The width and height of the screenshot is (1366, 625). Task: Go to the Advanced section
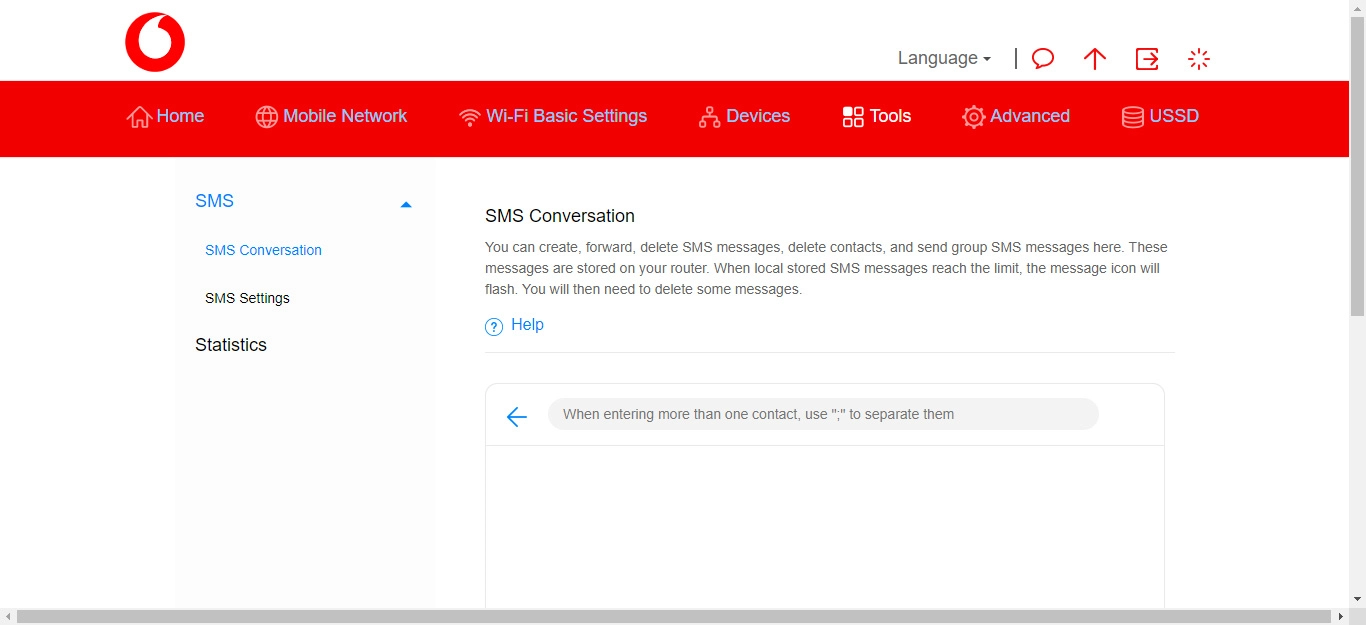(1016, 116)
